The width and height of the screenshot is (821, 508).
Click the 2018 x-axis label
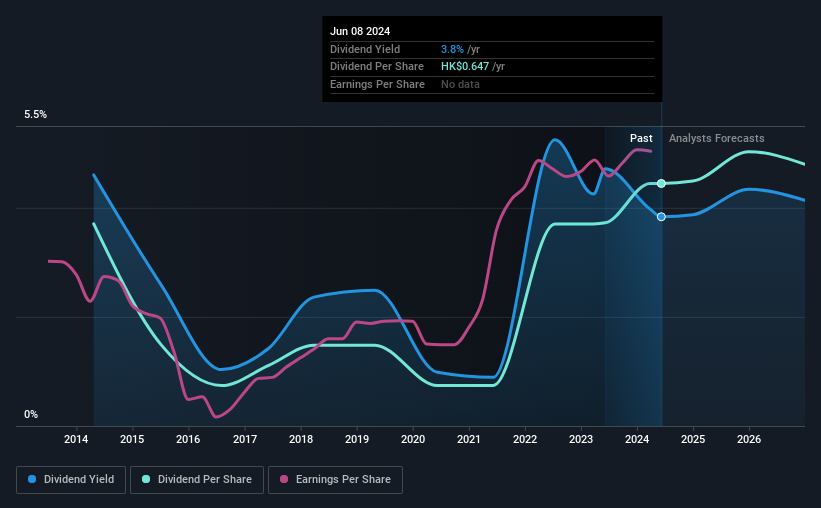point(301,439)
